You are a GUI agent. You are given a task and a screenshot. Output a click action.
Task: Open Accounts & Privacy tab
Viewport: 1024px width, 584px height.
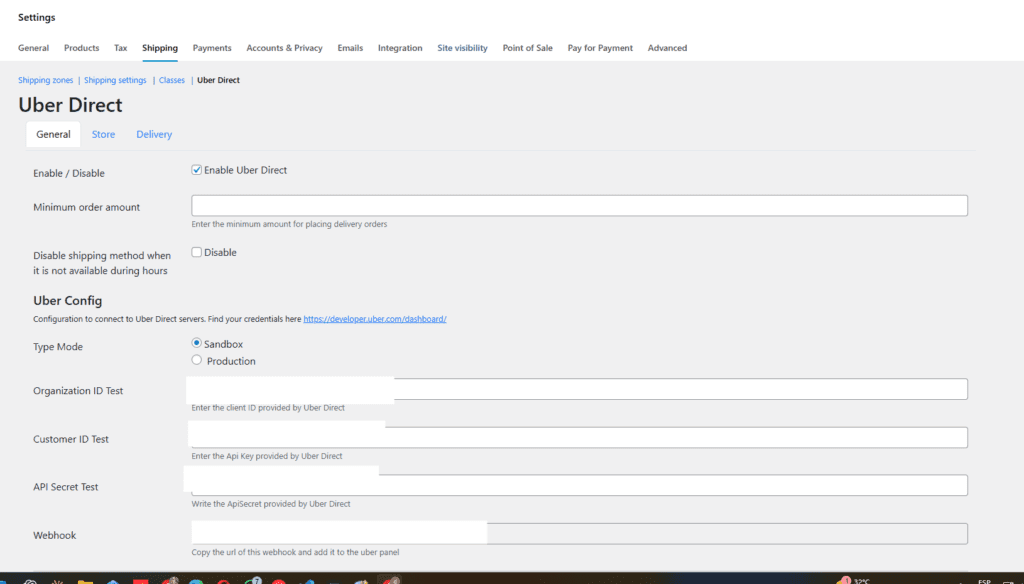285,48
